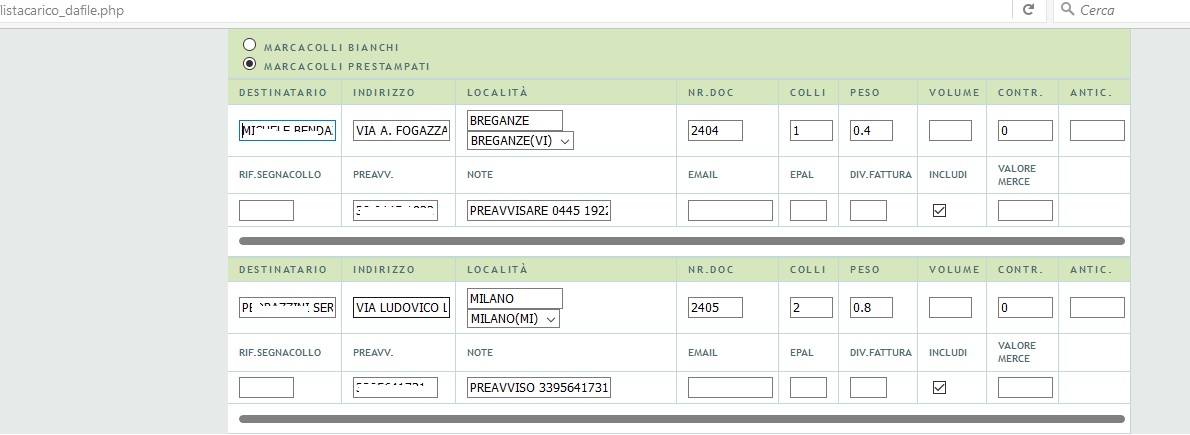The height and width of the screenshot is (435, 1190).
Task: Click the PREAVVISO 3395641731 note field
Action: (539, 387)
